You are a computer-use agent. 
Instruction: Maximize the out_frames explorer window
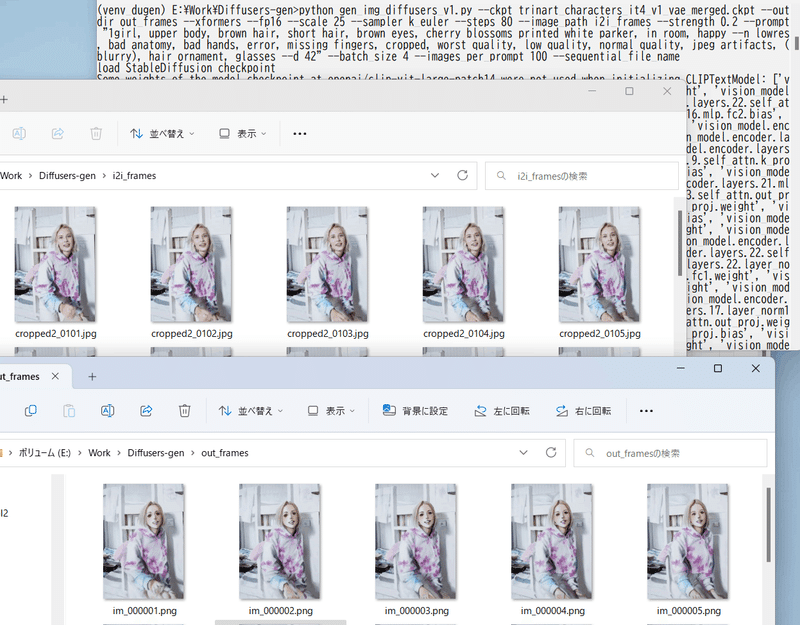point(718,368)
